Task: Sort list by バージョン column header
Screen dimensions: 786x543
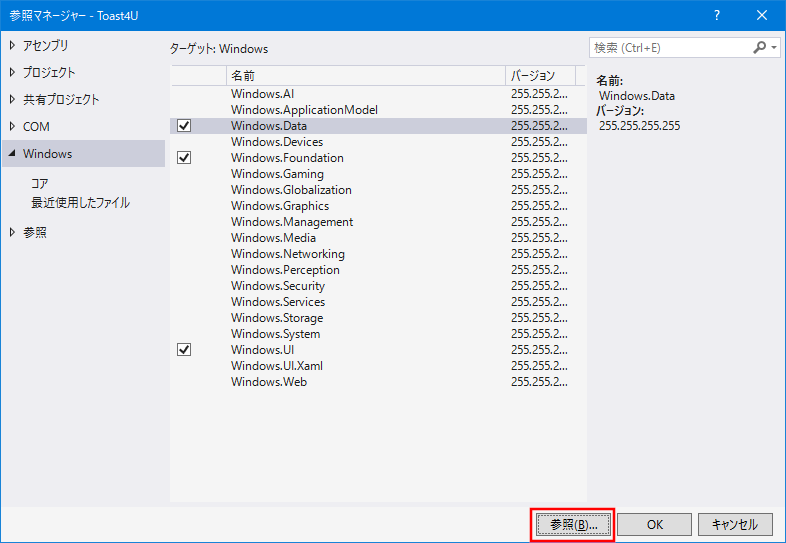Action: pyautogui.click(x=540, y=75)
